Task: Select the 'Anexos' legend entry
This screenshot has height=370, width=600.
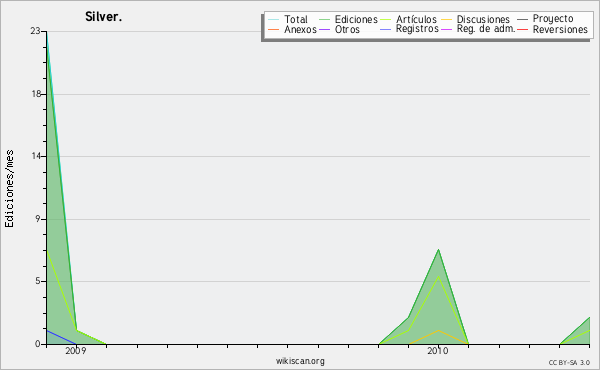Action: (300, 29)
